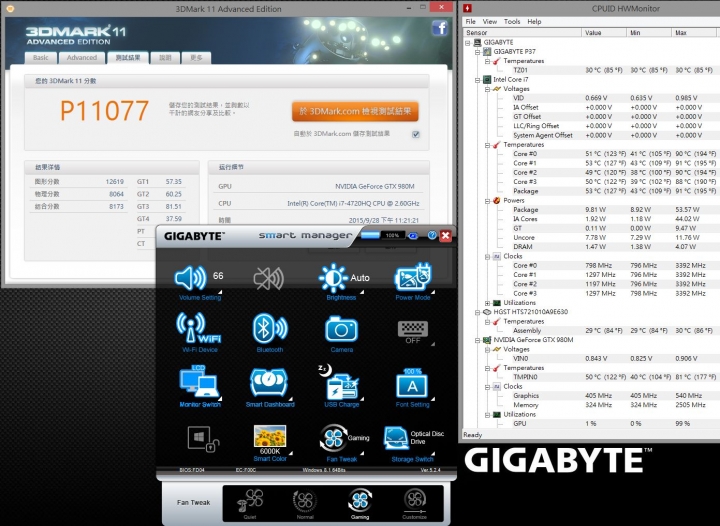The image size is (720, 526).
Task: Toggle the Camera icon
Action: click(341, 329)
